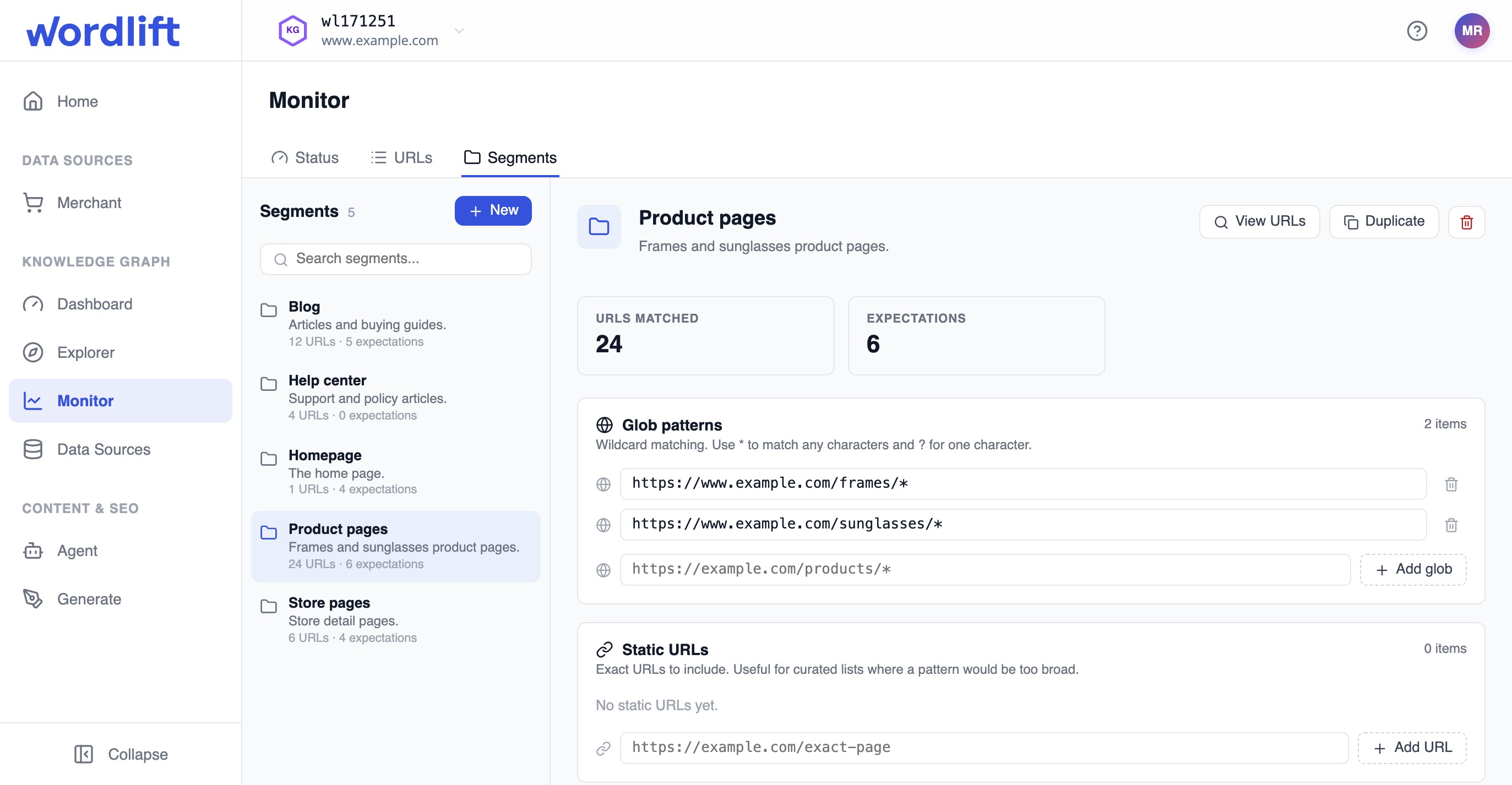Click the Expectations 6 card
Screen dimensions: 1512x785
pos(977,336)
